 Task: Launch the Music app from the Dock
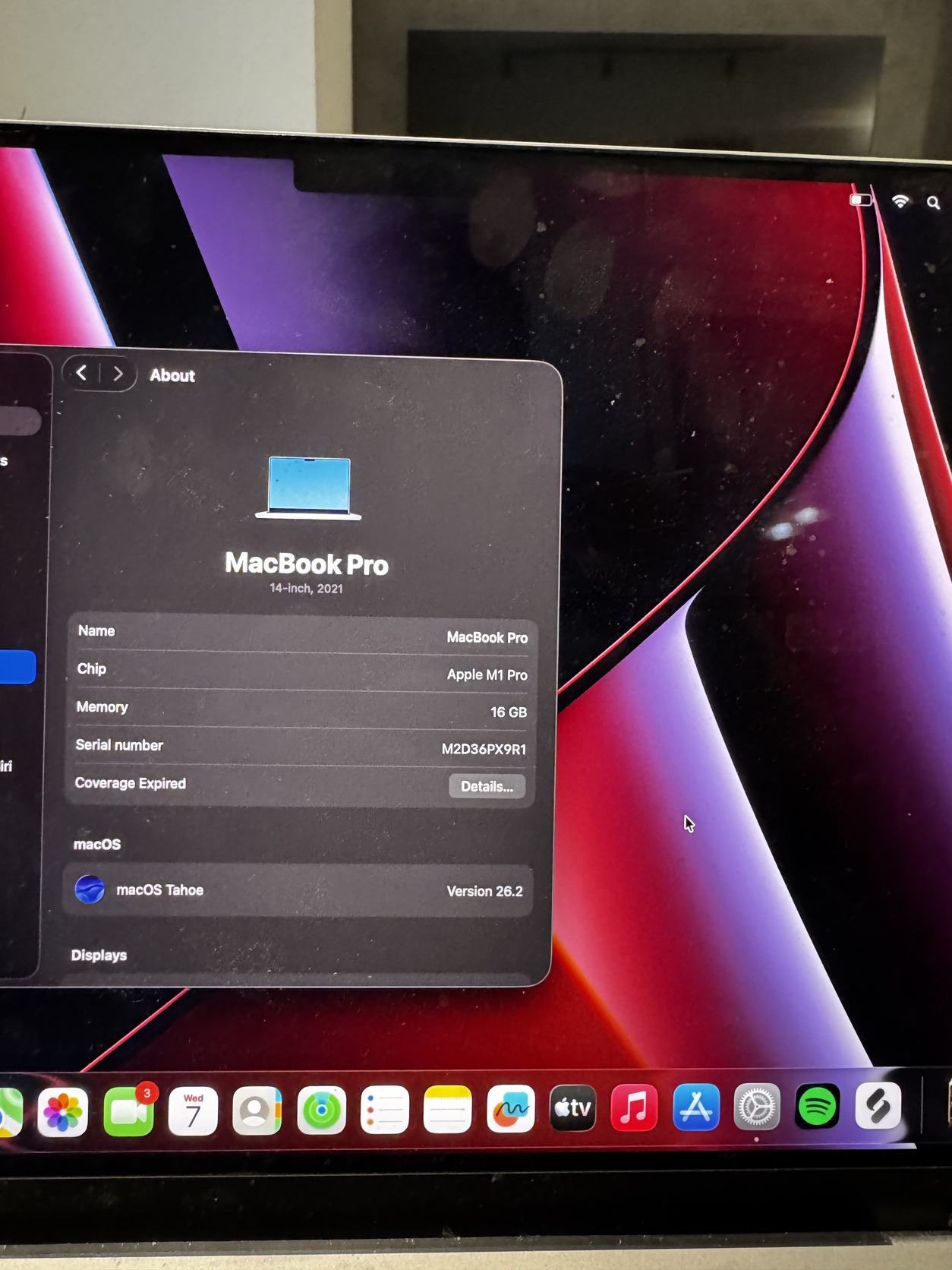click(634, 1107)
